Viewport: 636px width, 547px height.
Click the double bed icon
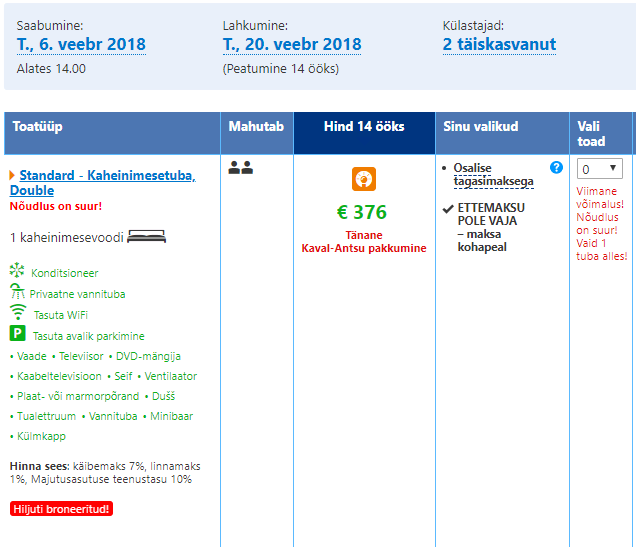click(x=146, y=237)
